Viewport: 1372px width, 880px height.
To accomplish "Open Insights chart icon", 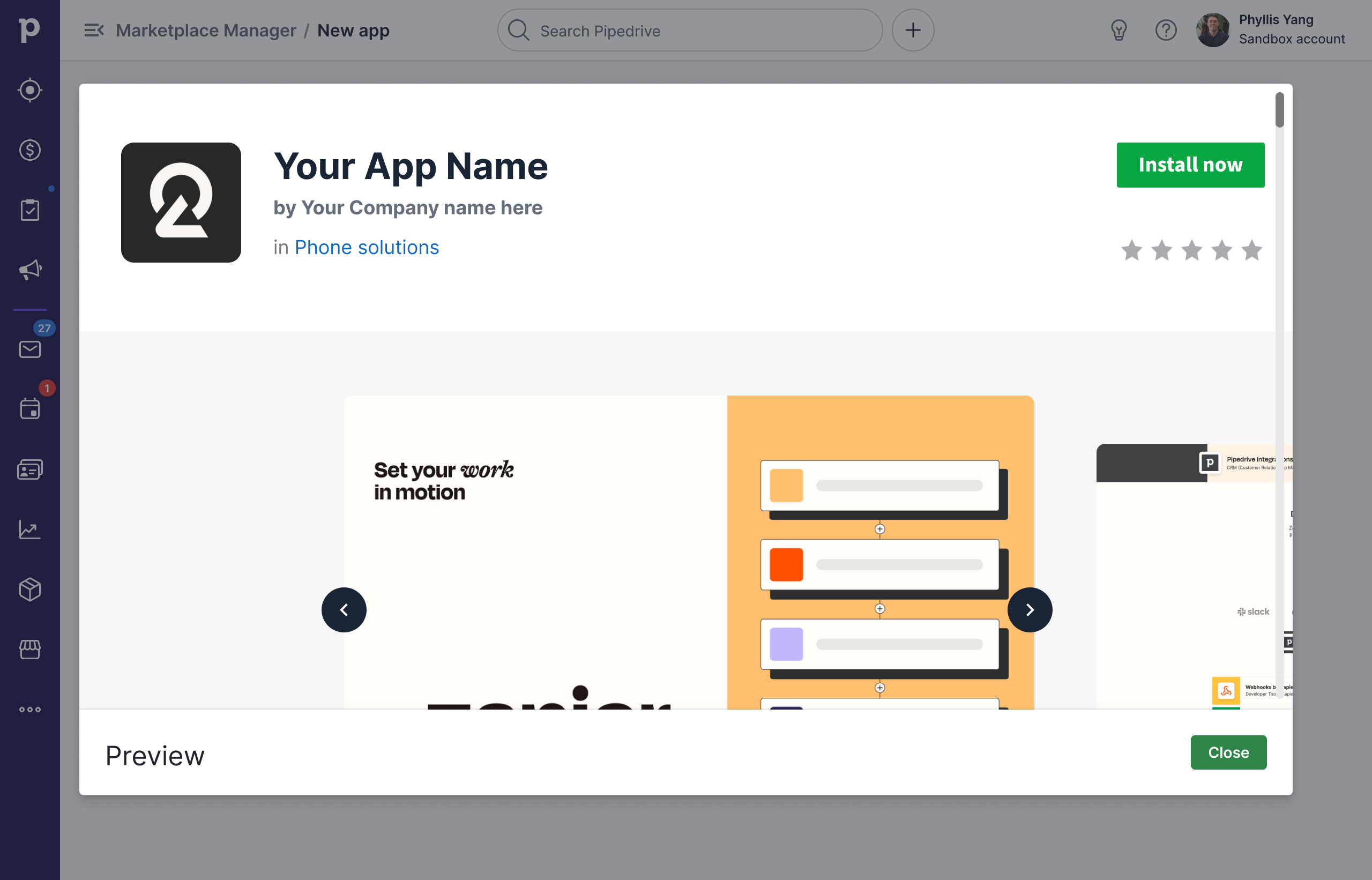I will [x=29, y=530].
